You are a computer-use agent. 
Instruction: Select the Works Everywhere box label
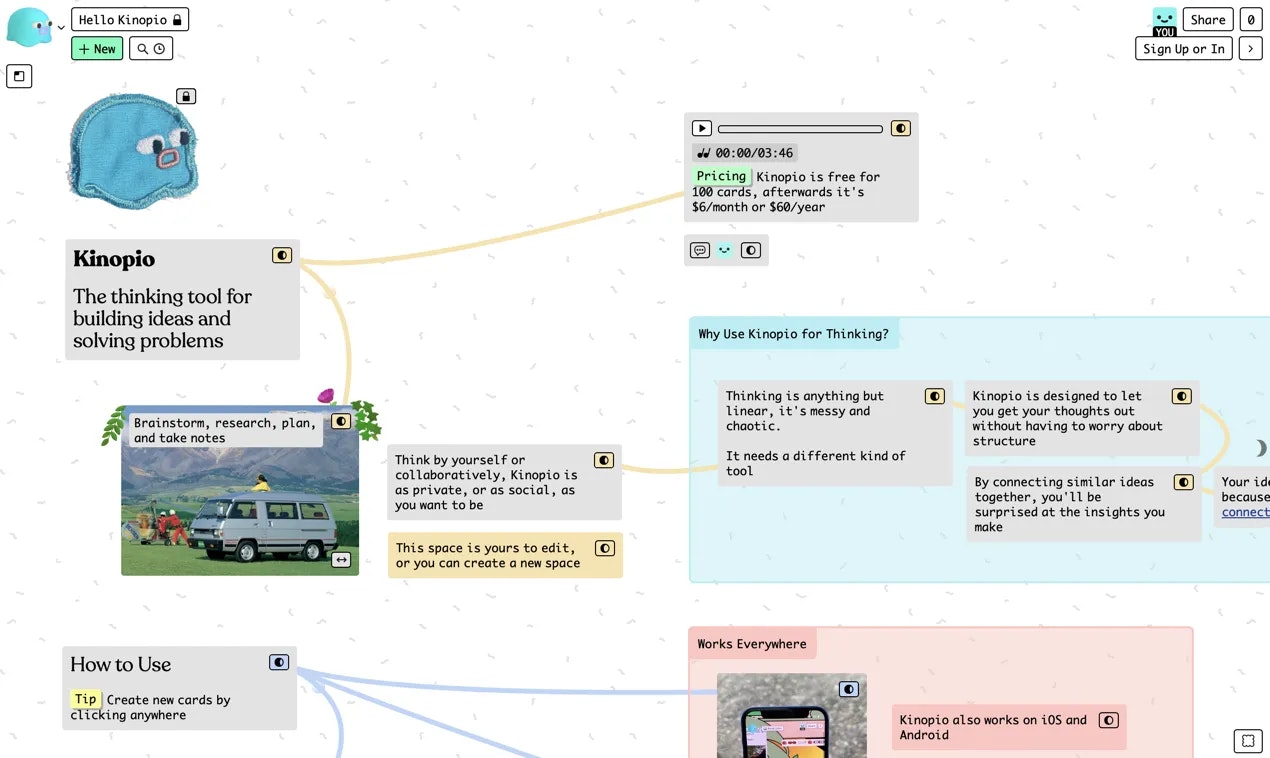(x=752, y=644)
